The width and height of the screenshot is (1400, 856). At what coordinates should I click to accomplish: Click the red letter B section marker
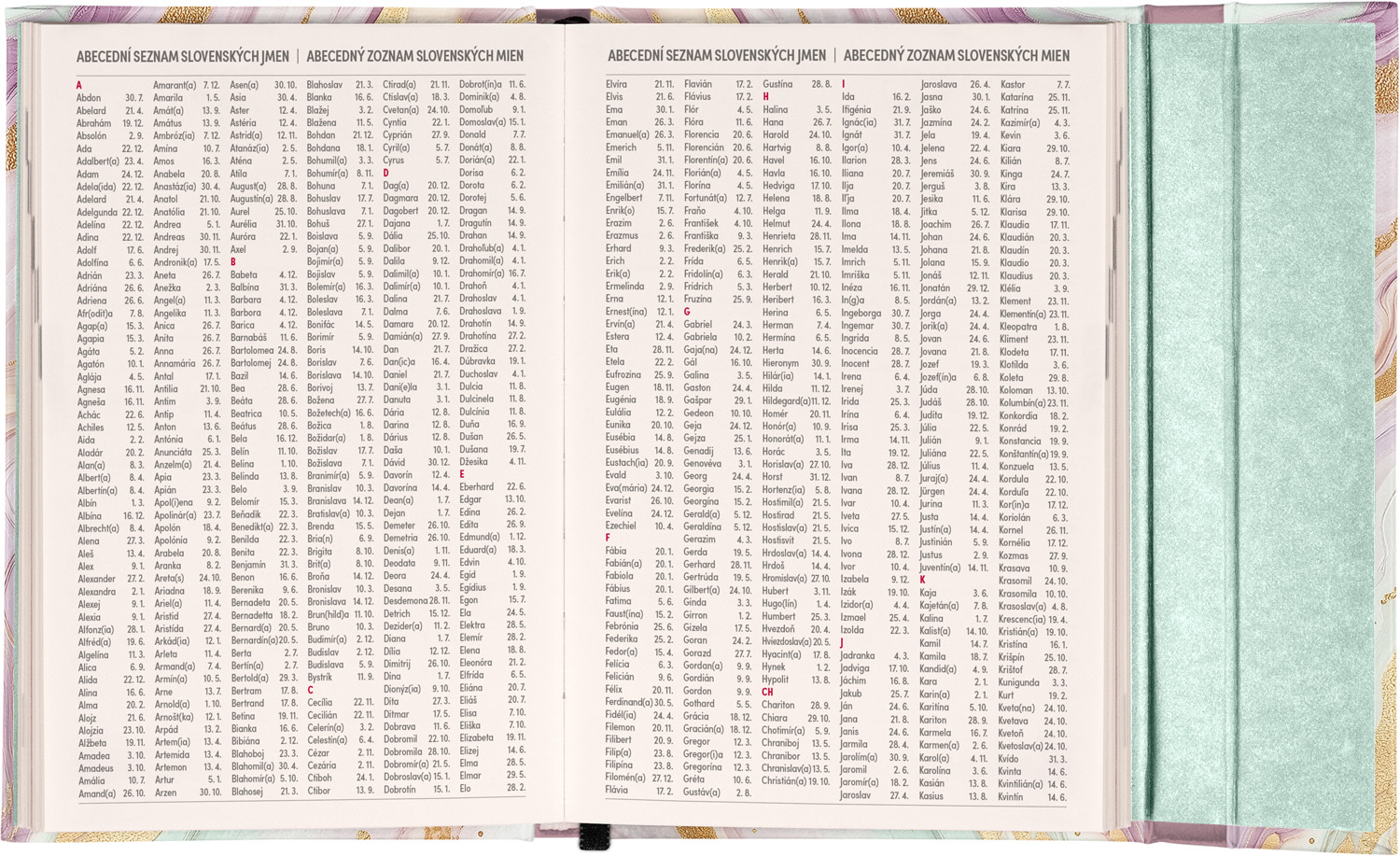coord(233,262)
